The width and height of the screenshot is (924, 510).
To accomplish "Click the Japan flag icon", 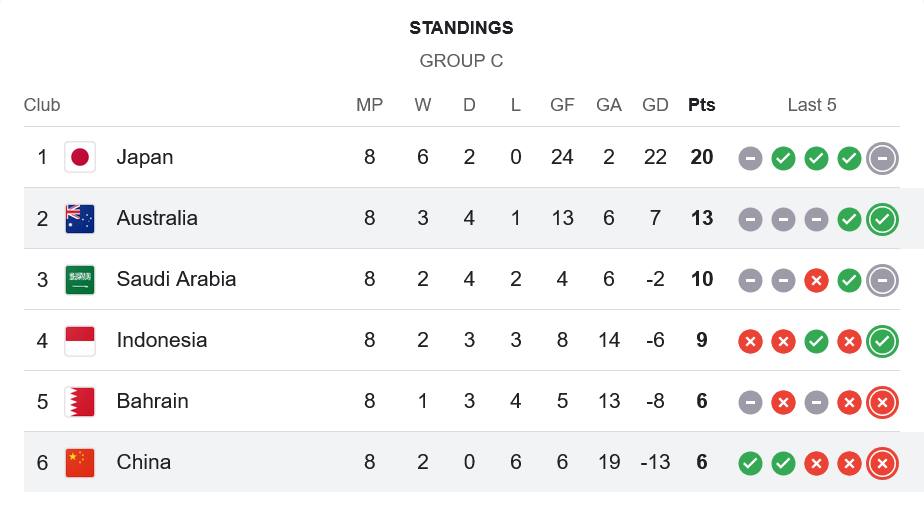I will (x=80, y=157).
